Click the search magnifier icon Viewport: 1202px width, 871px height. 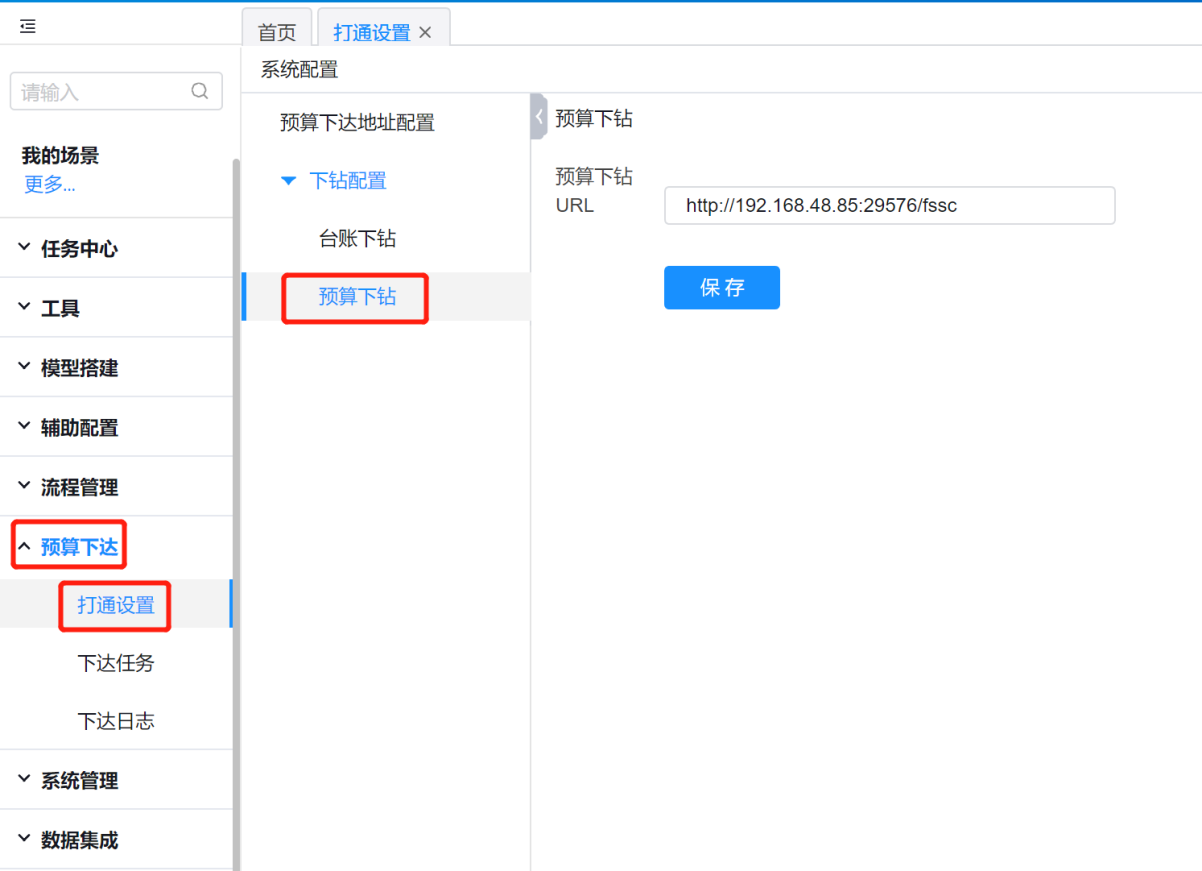tap(200, 91)
